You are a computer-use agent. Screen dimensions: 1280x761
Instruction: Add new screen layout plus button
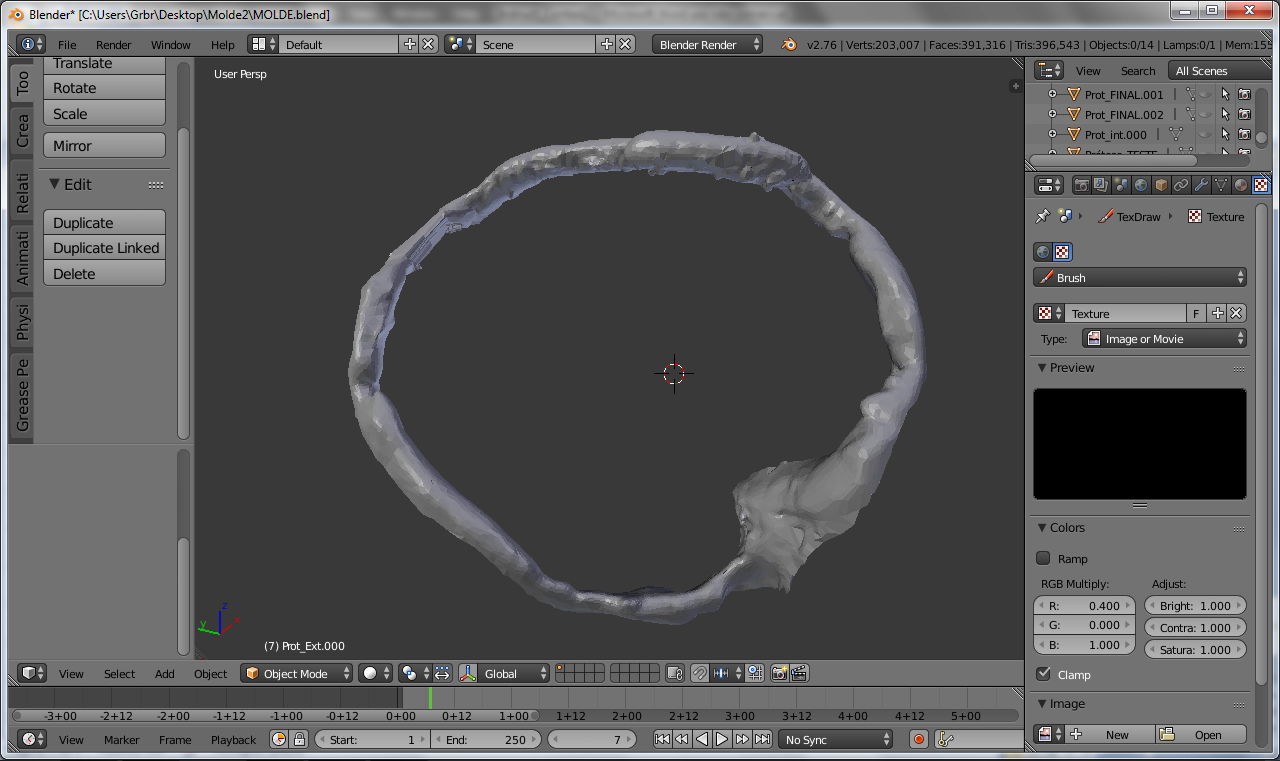pos(409,45)
